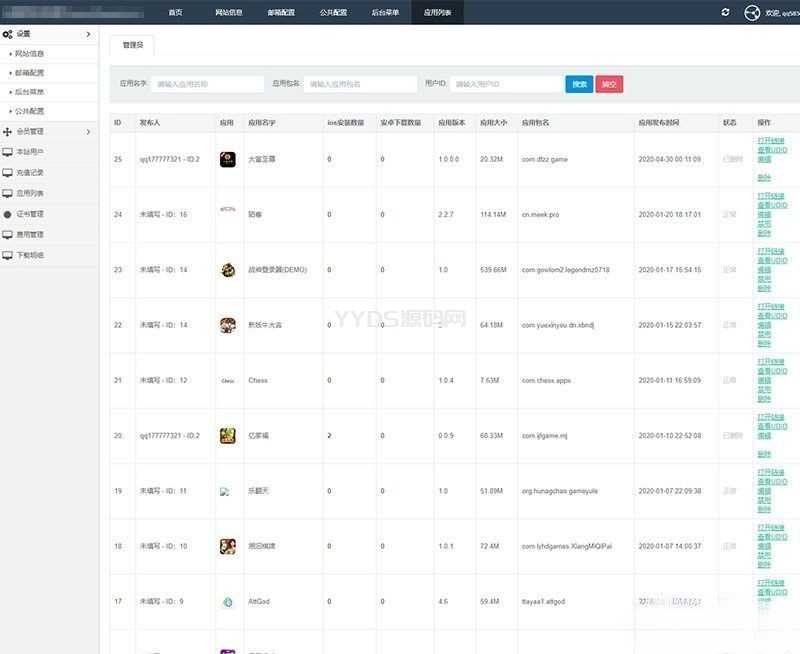The width and height of the screenshot is (800, 654).
Task: Open 网站信息 in the sidebar tree
Action: click(x=29, y=53)
